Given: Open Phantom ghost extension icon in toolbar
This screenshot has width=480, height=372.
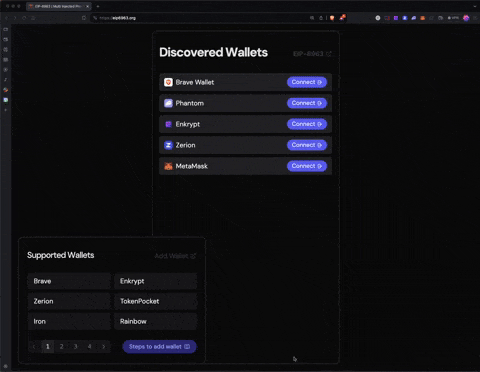Looking at the screenshot, I should [413, 18].
